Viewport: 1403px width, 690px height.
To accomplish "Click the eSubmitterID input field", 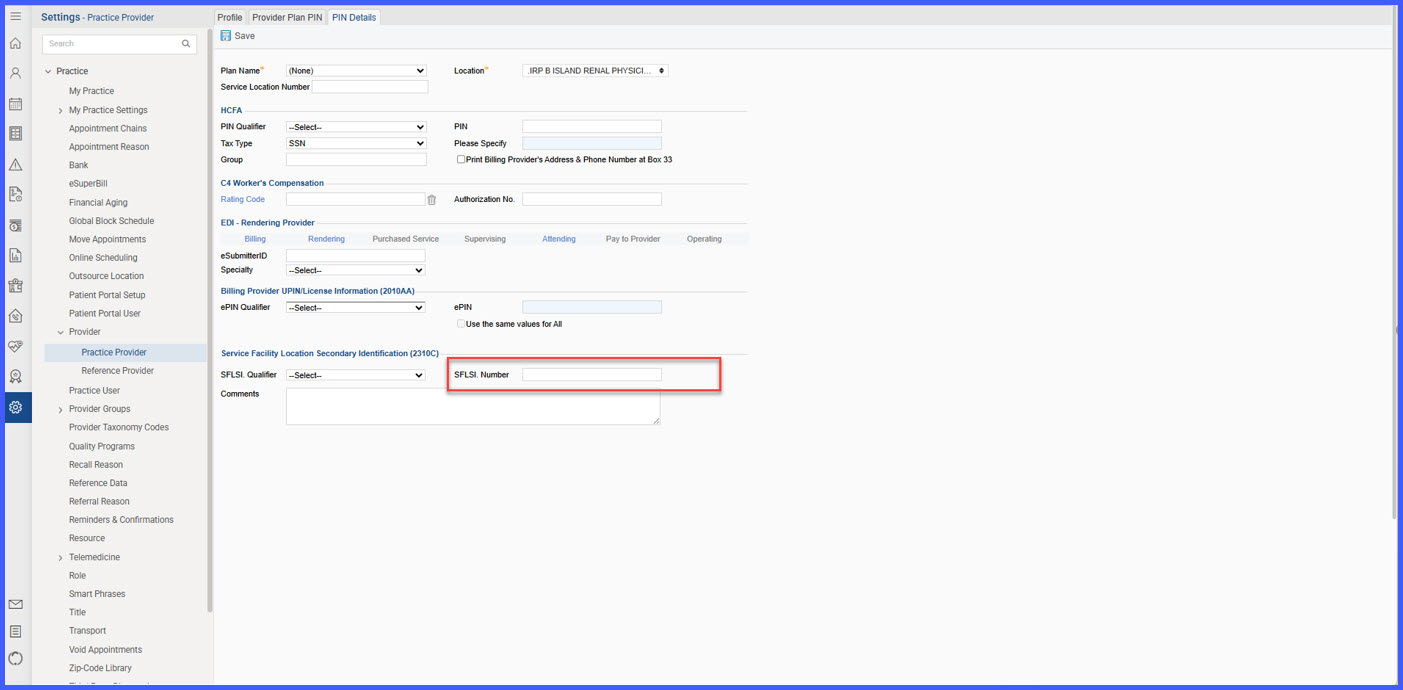I will [356, 256].
